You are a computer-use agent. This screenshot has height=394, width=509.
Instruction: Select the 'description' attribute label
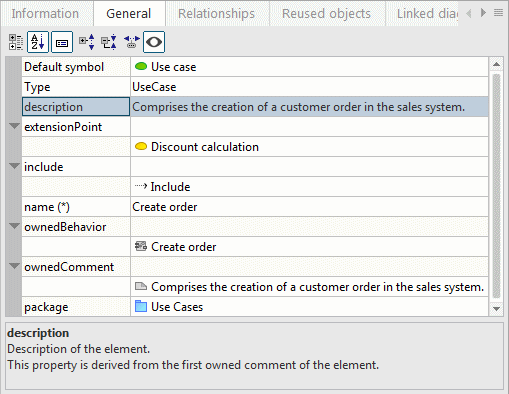coord(76,107)
